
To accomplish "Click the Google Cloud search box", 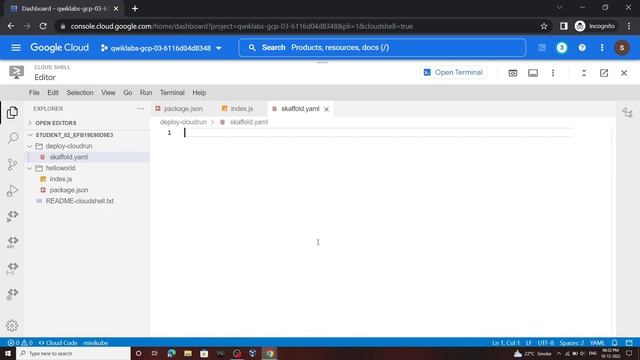I will tap(382, 48).
